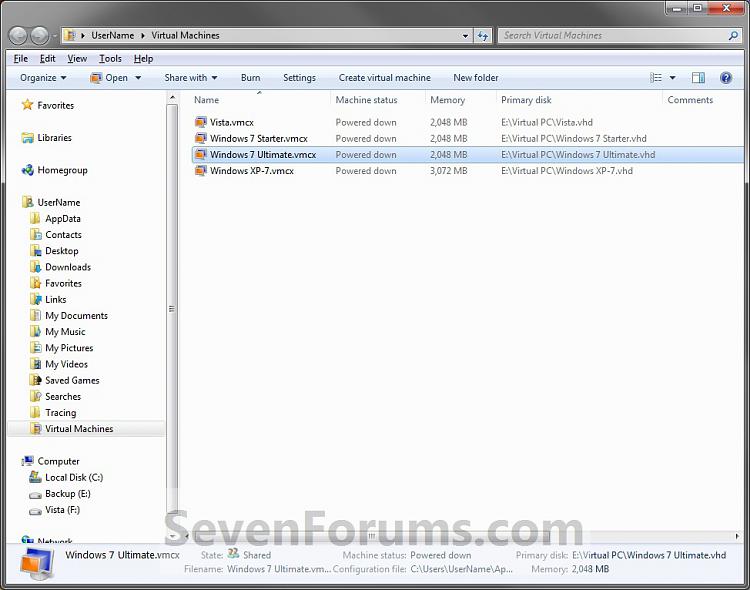Select My Documents in the sidebar
This screenshot has height=590, width=750.
point(77,316)
